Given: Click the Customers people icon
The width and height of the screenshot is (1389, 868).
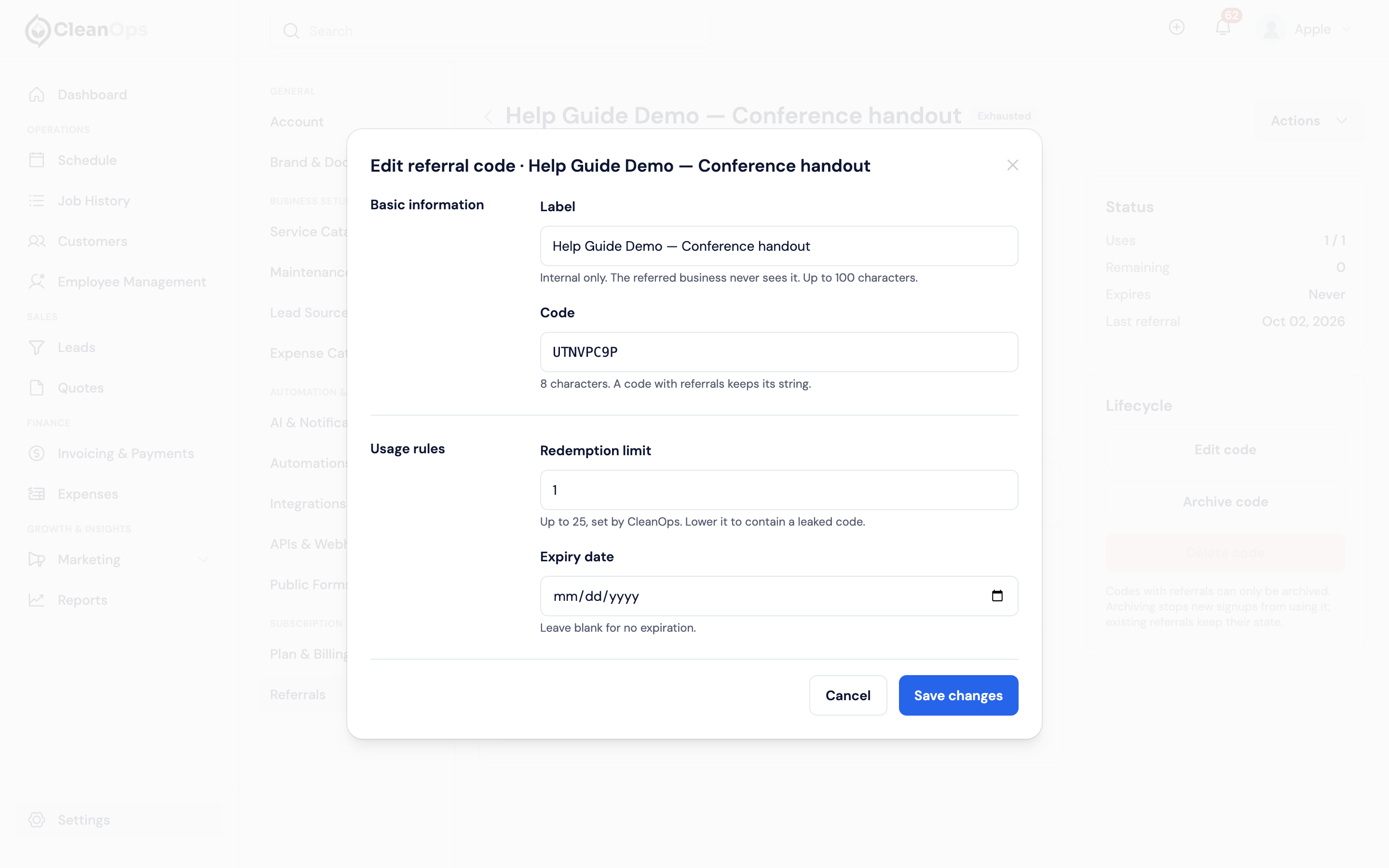Looking at the screenshot, I should (x=37, y=241).
